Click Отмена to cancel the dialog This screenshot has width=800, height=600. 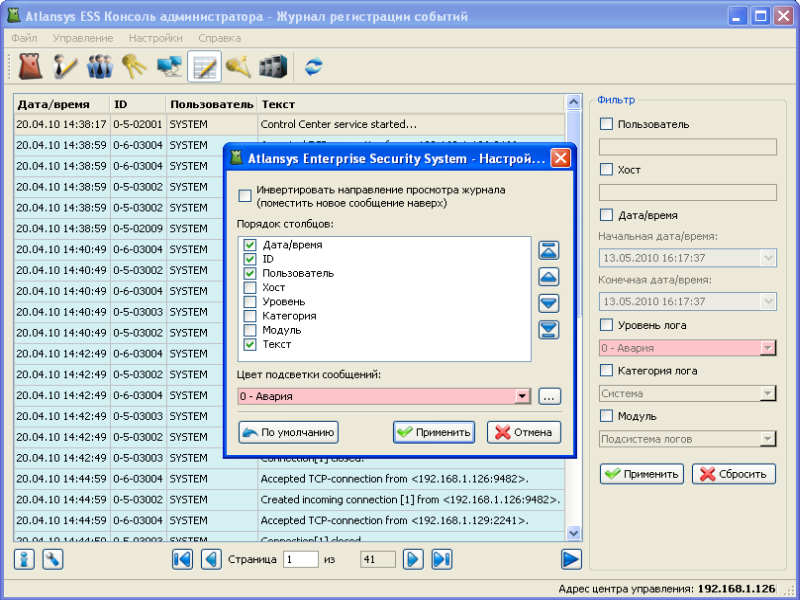click(x=524, y=432)
